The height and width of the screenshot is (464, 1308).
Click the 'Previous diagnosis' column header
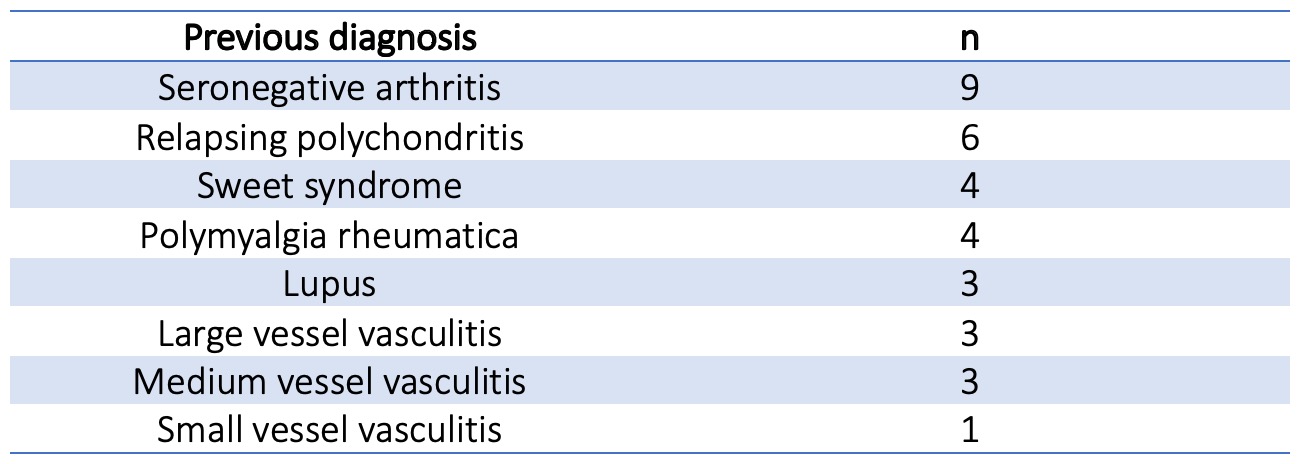[x=329, y=39]
